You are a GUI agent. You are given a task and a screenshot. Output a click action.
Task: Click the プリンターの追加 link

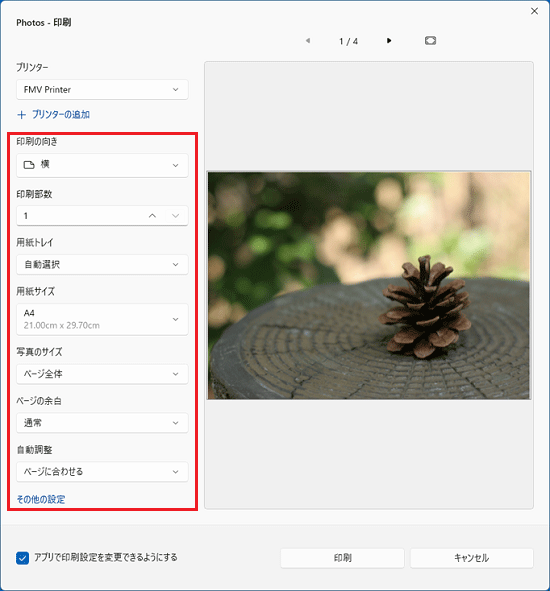(61, 115)
